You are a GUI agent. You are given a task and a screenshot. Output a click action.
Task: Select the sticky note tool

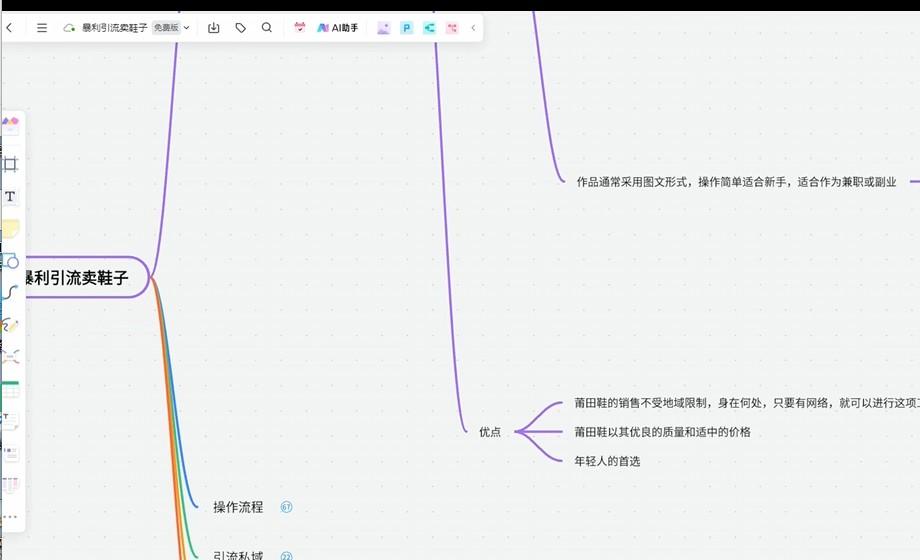click(x=10, y=229)
